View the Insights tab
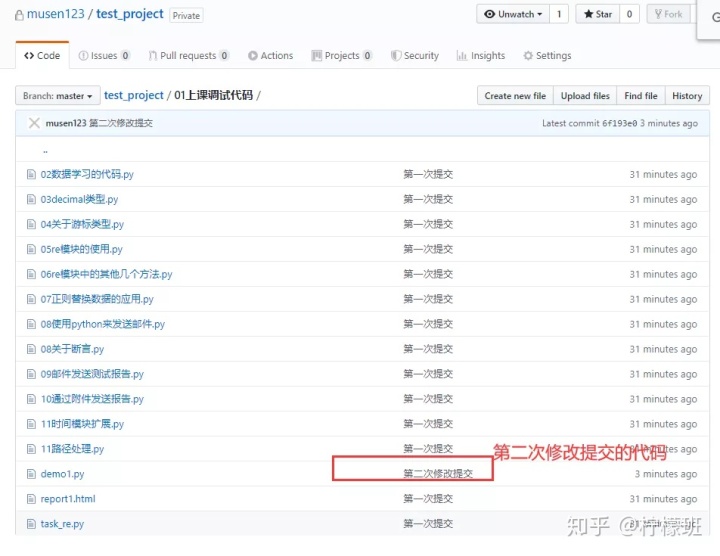The height and width of the screenshot is (556, 720). (481, 56)
